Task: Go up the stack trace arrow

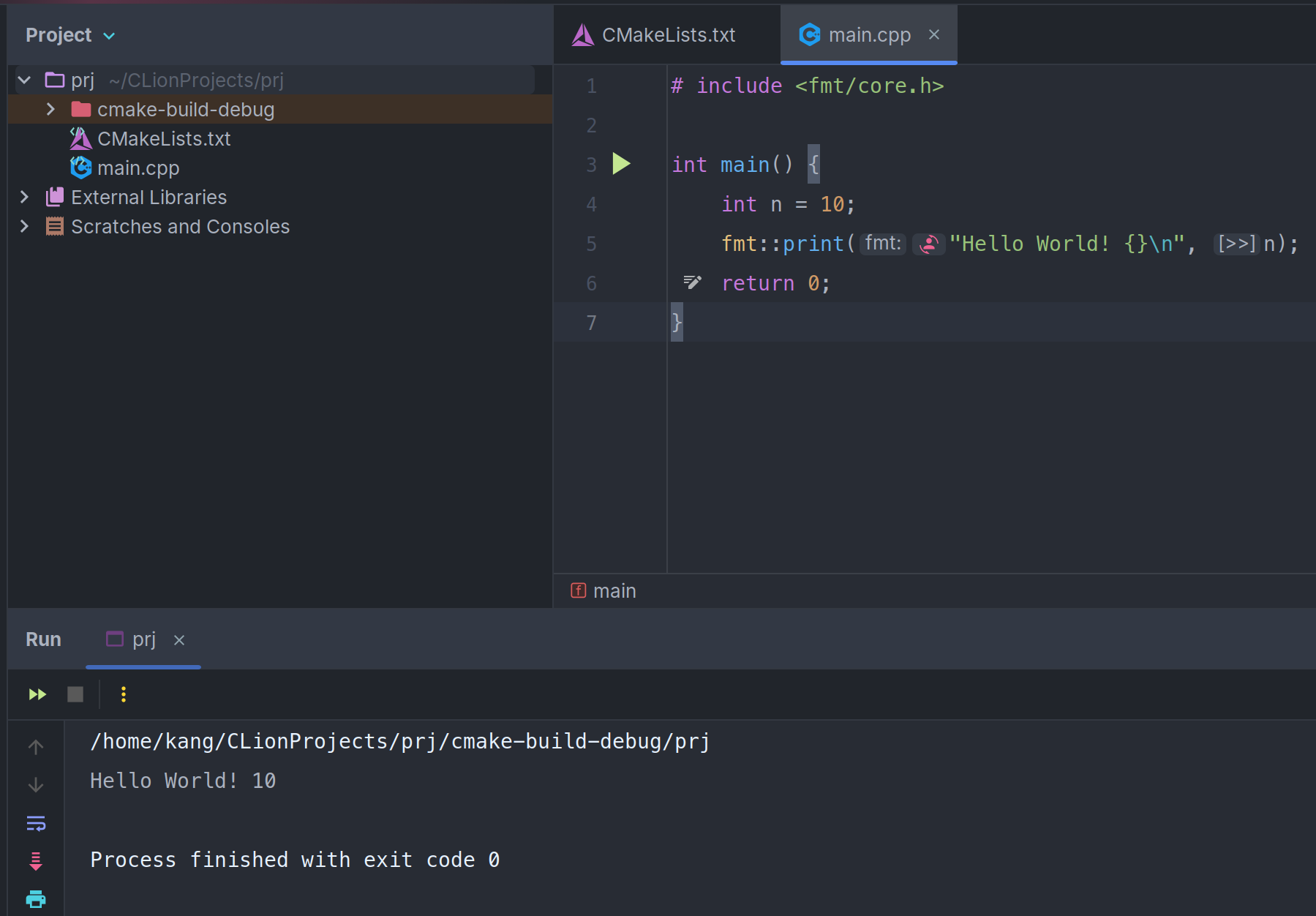Action: coord(36,746)
